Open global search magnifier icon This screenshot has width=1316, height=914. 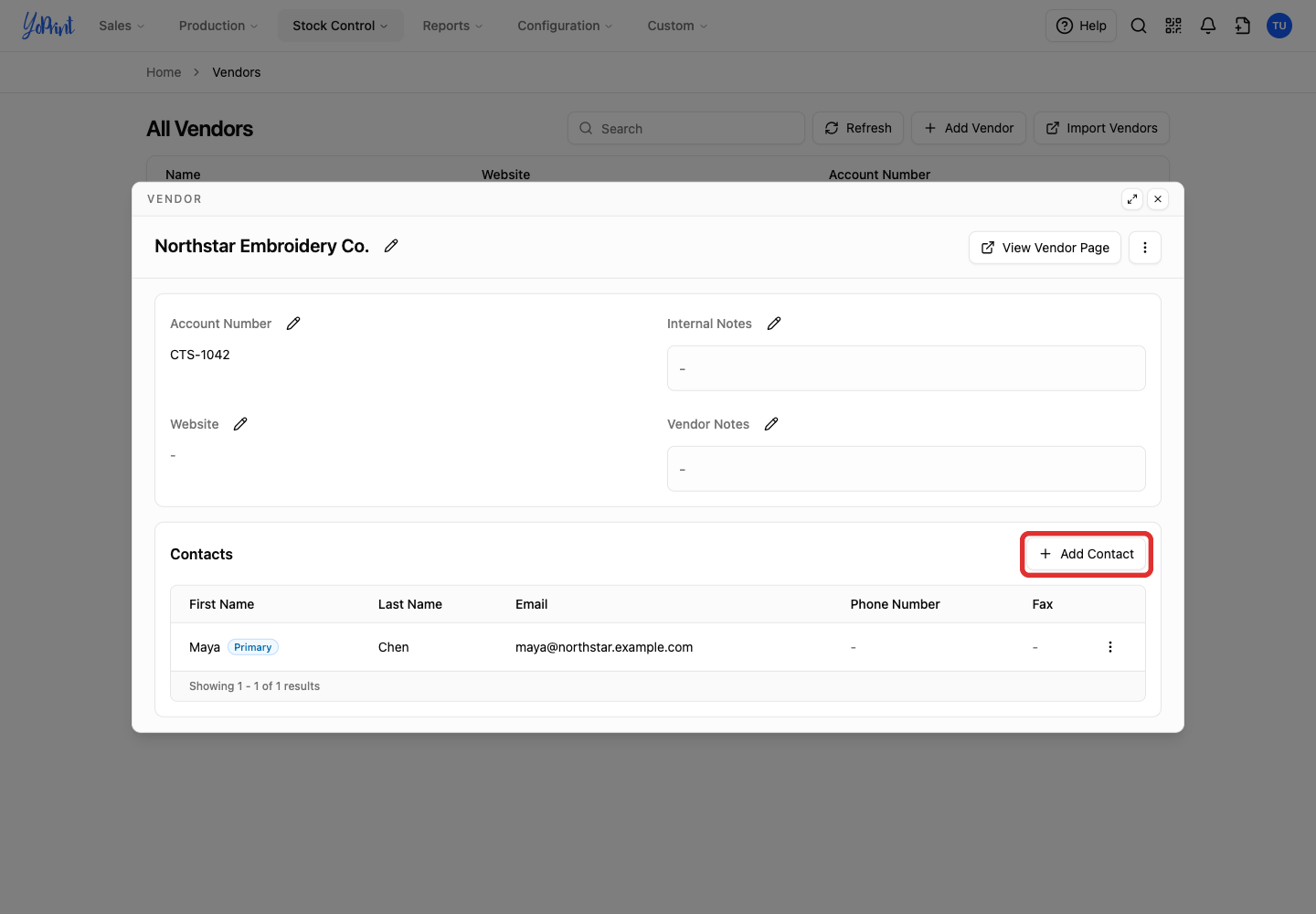pos(1139,26)
